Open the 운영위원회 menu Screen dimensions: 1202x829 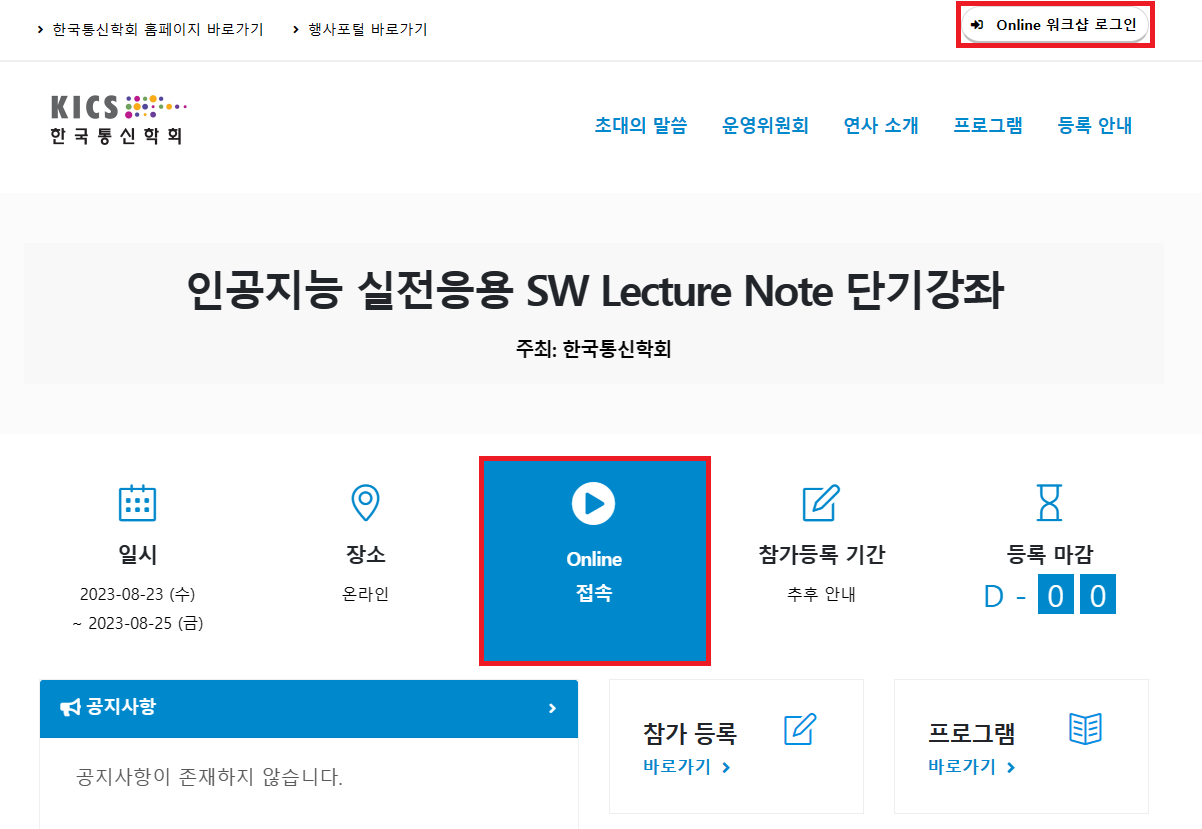coord(765,126)
